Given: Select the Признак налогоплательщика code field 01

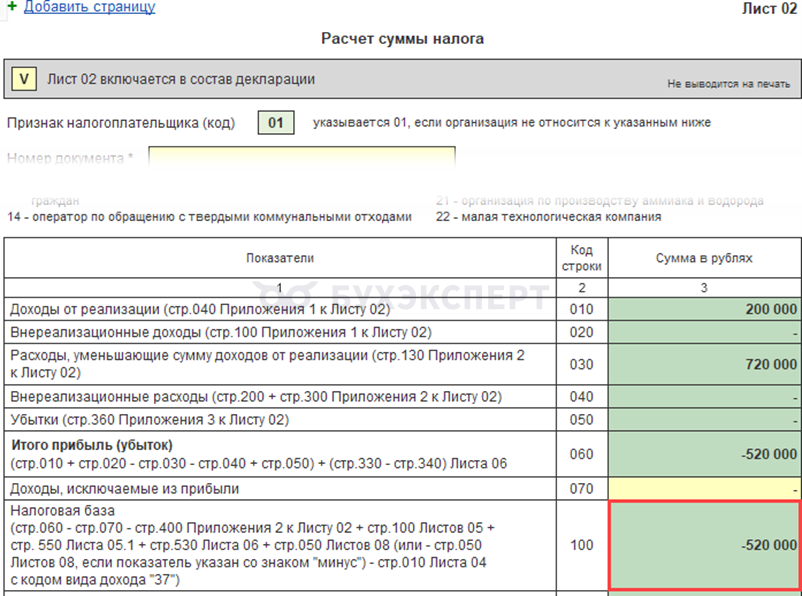Looking at the screenshot, I should [x=276, y=123].
